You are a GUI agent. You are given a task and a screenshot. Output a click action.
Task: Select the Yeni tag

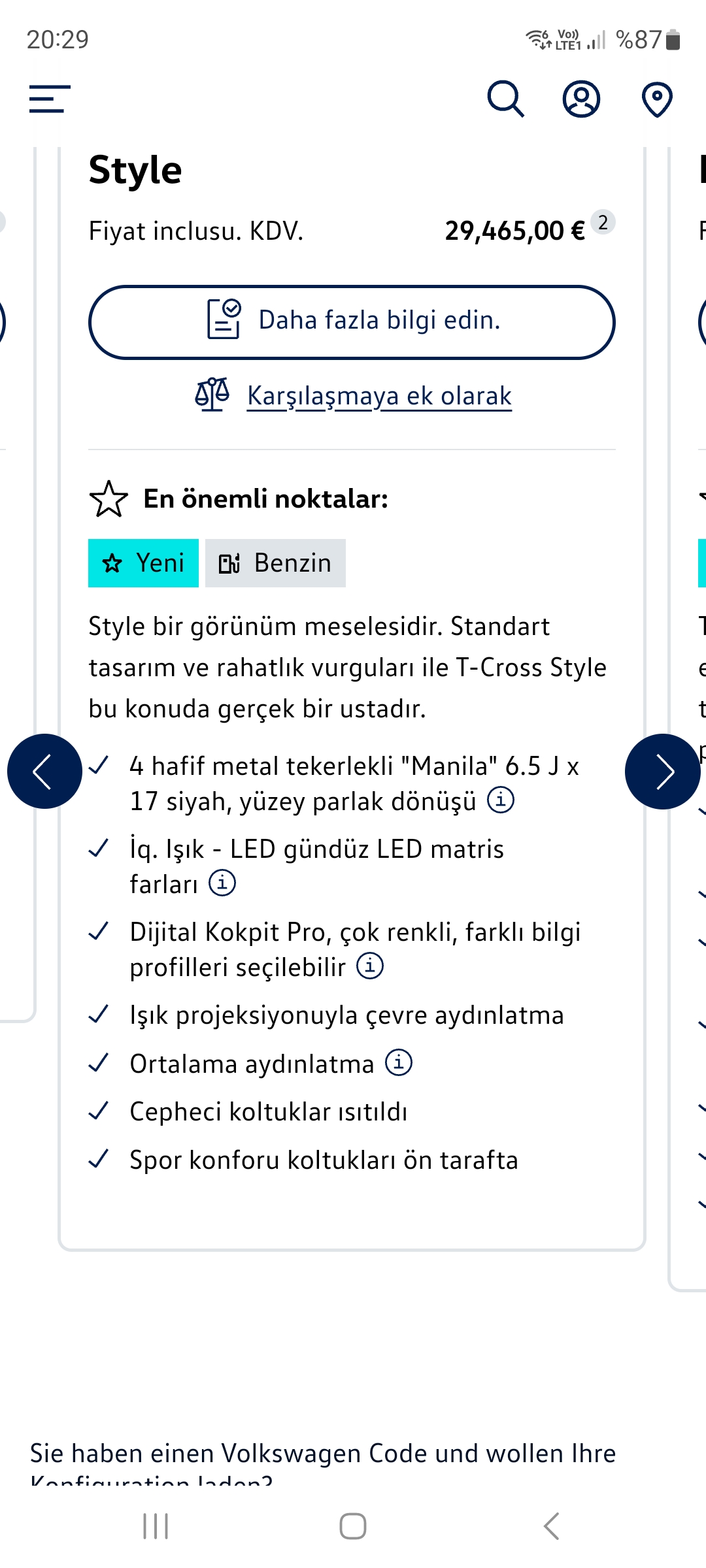point(143,563)
